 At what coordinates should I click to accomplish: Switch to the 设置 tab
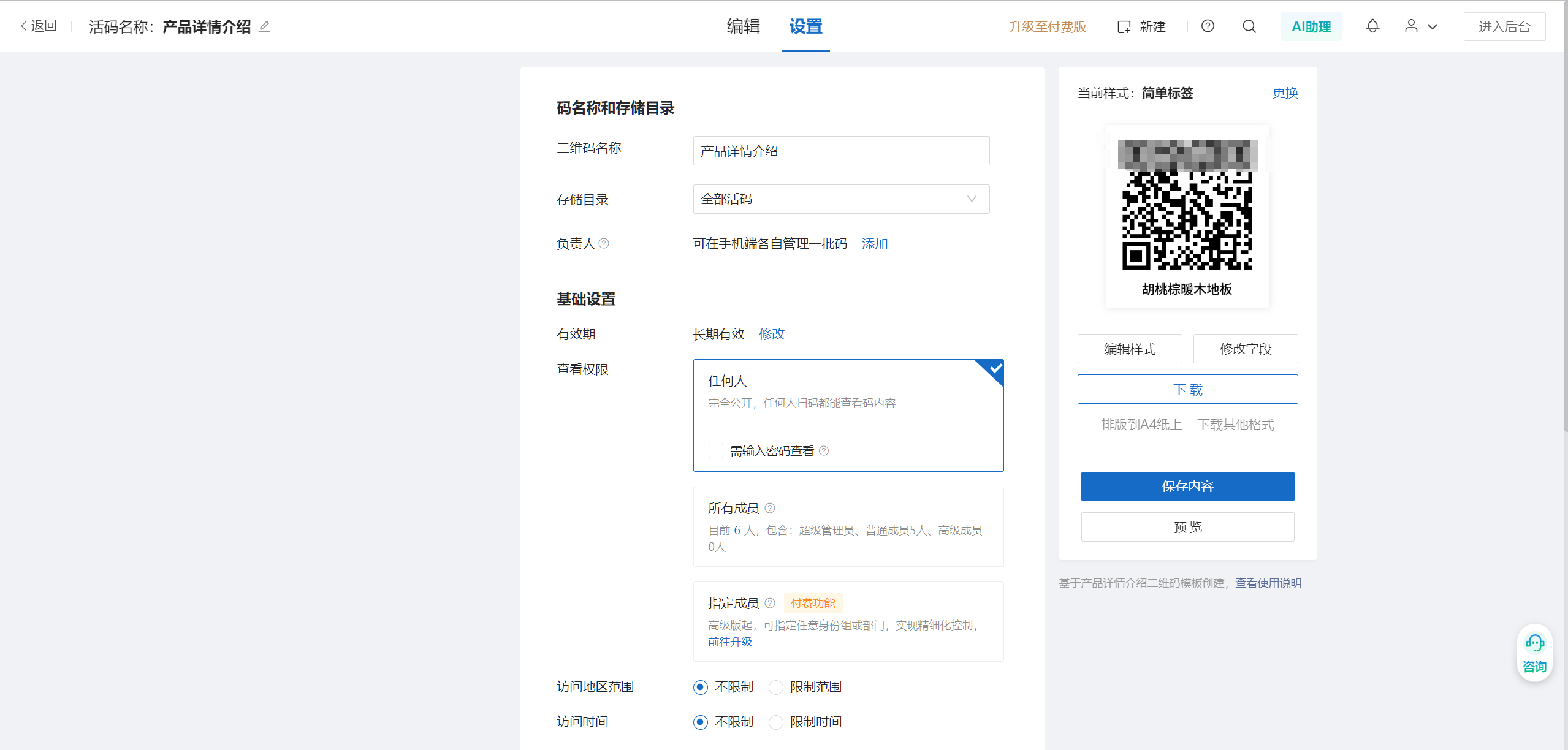(x=805, y=26)
